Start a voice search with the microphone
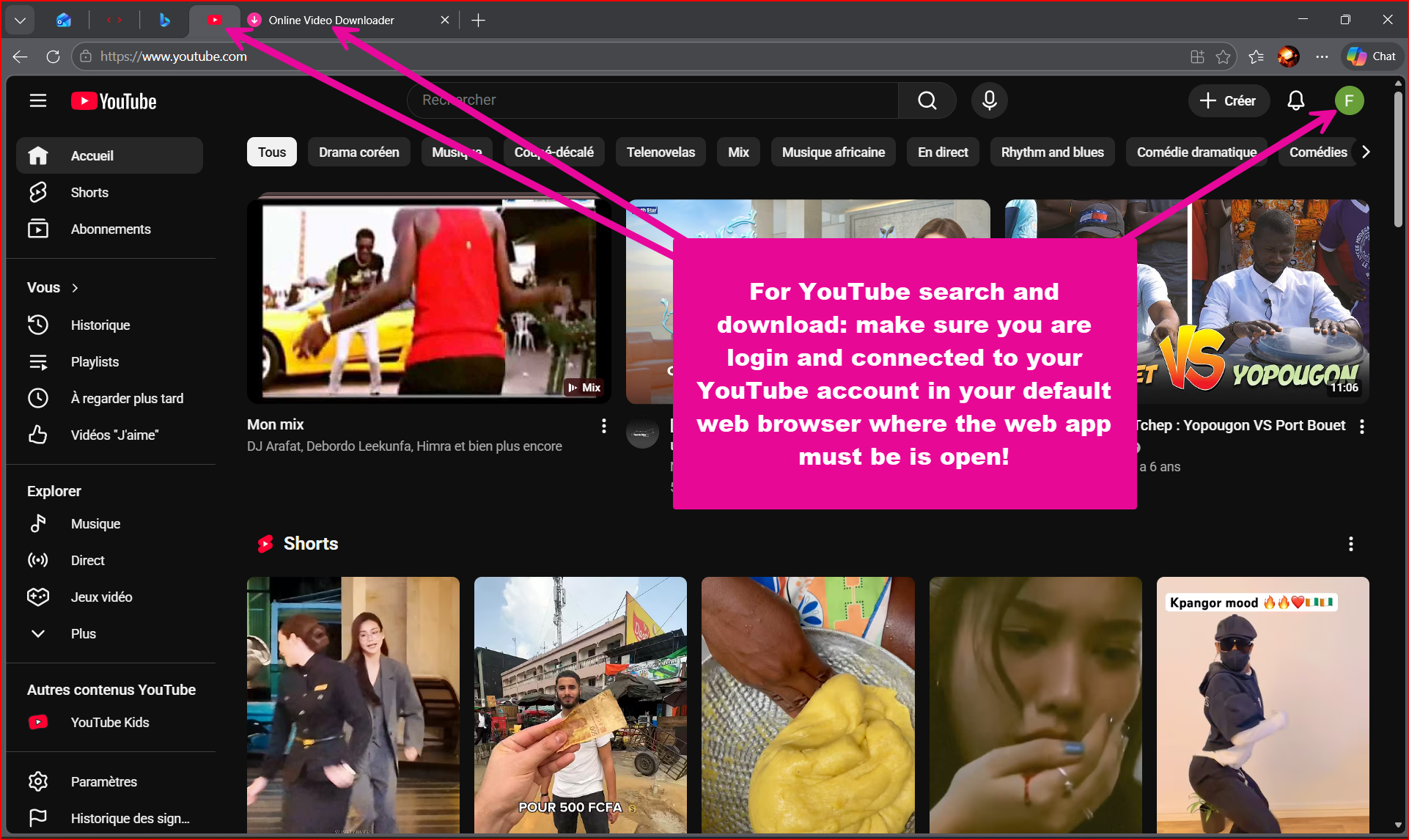This screenshot has height=840, width=1409. 989,100
